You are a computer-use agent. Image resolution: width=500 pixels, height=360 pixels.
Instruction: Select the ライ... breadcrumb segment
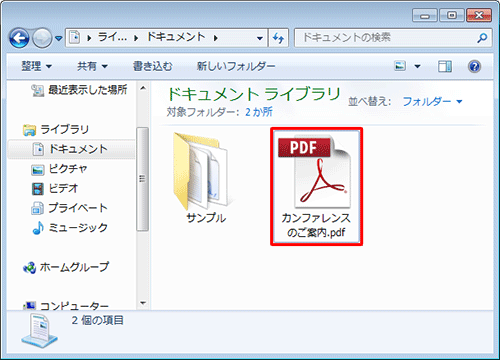click(112, 37)
